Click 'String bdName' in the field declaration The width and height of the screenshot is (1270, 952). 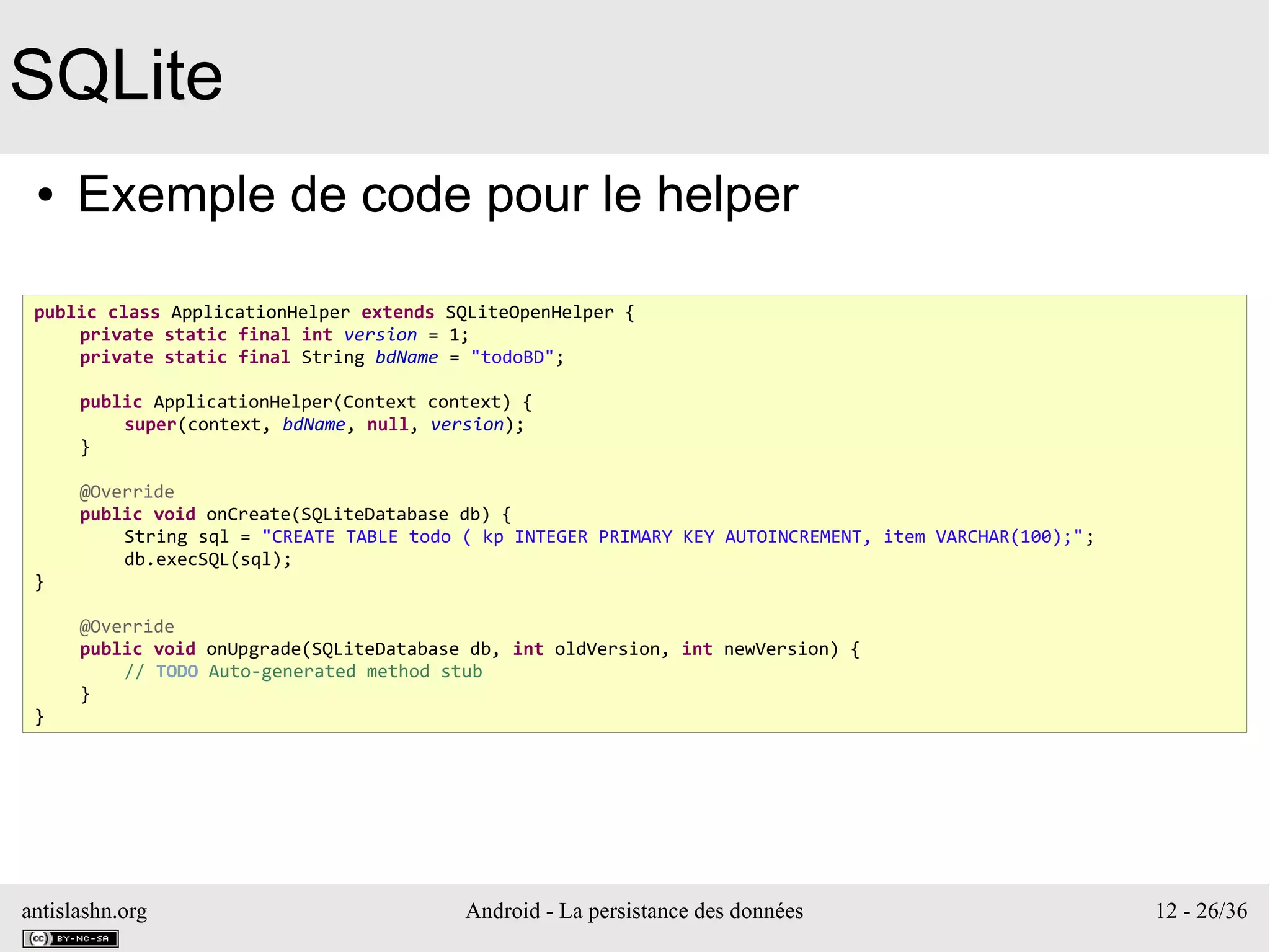pos(370,357)
